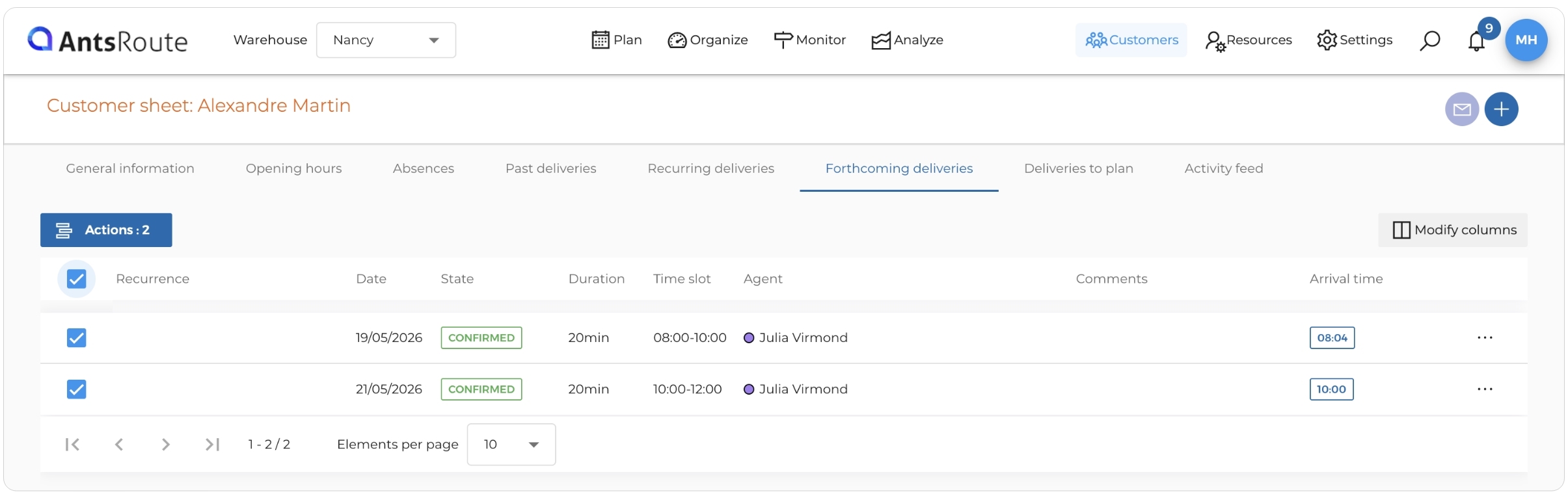The height and width of the screenshot is (498, 1568).
Task: Sort by Comments column header
Action: (1112, 279)
